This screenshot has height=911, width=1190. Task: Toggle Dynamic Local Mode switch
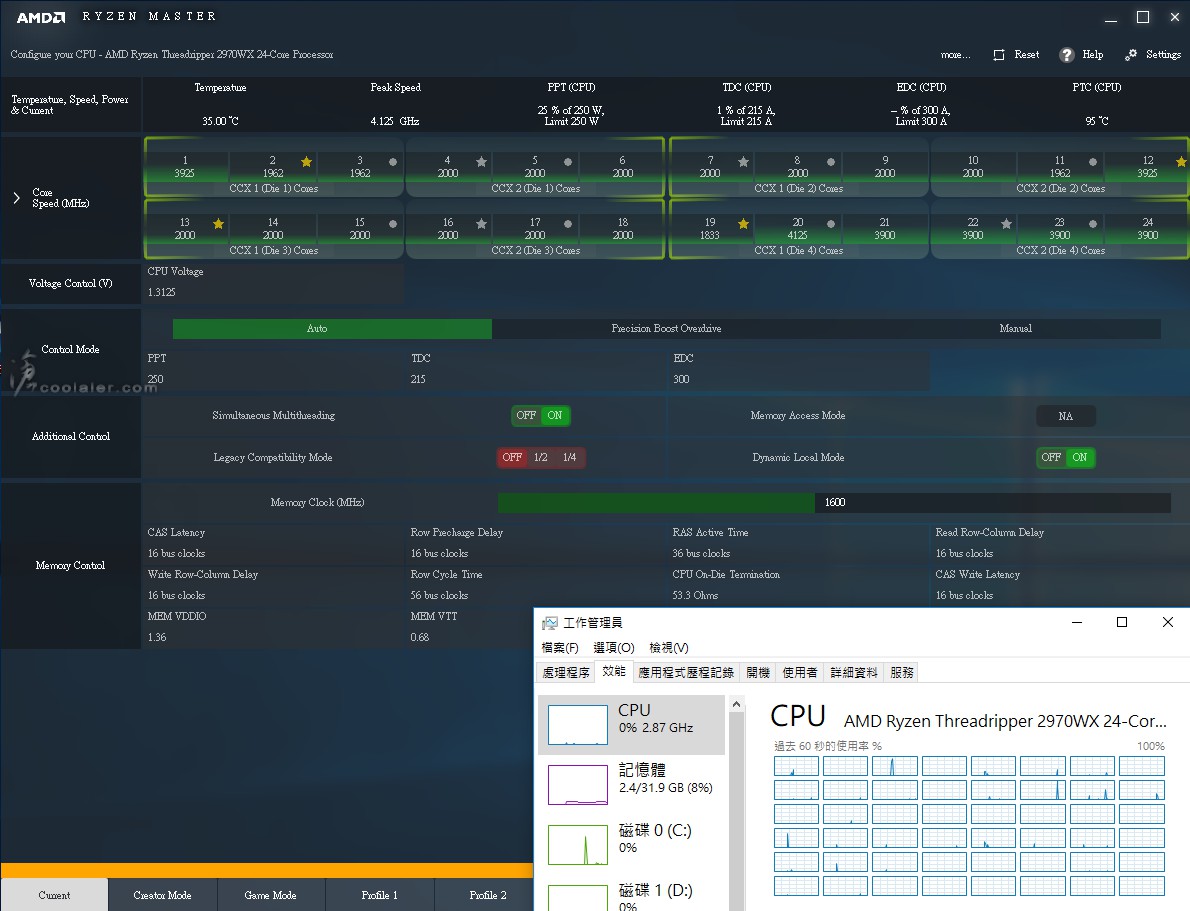tap(1065, 457)
